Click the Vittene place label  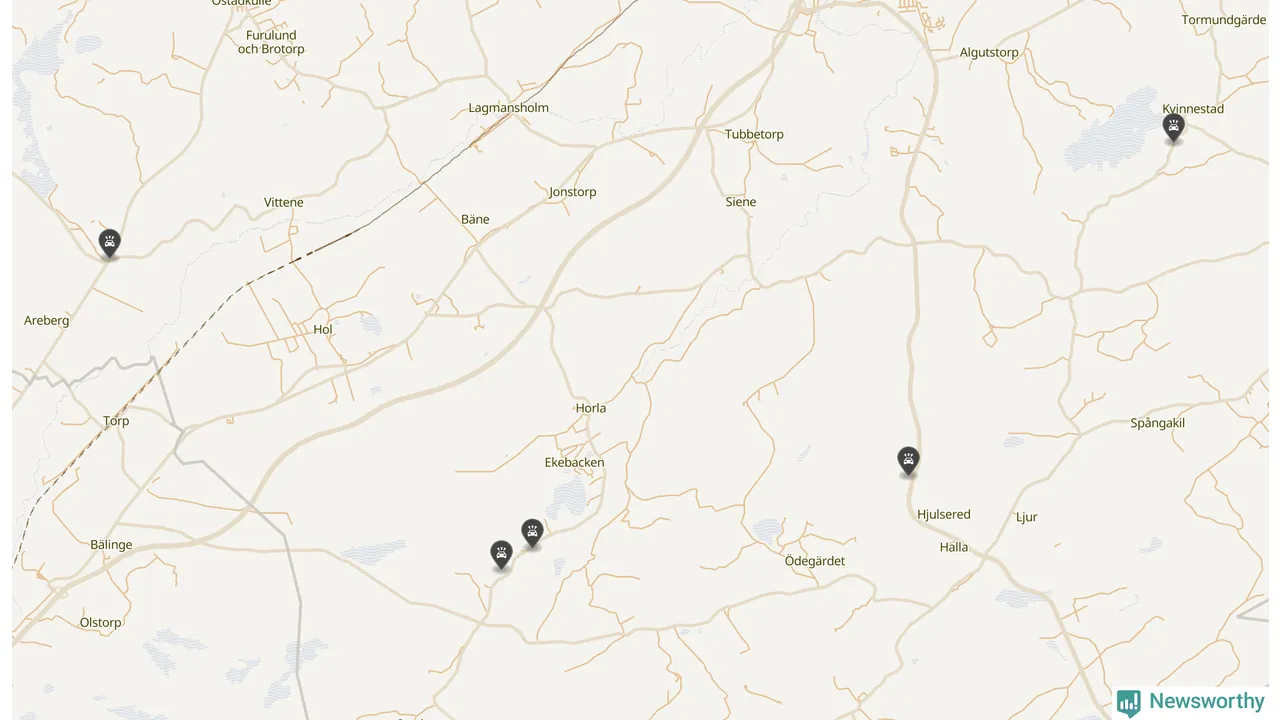[284, 202]
